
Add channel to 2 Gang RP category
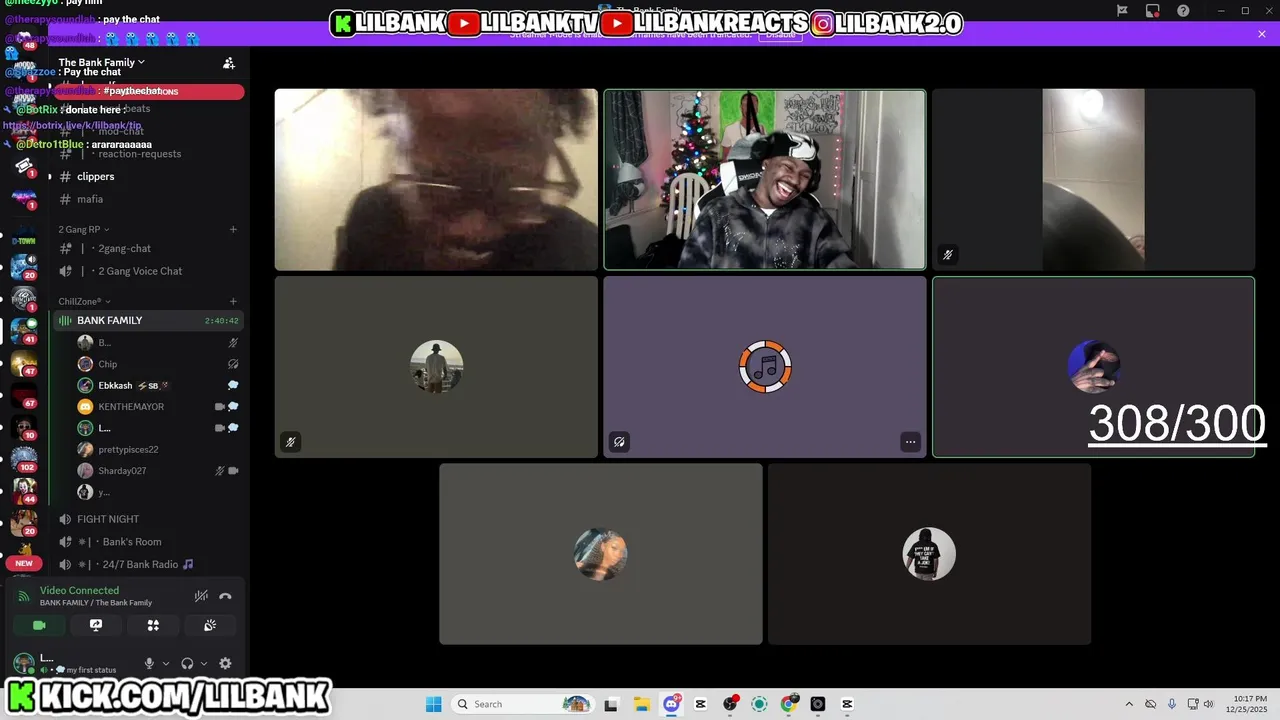(233, 229)
